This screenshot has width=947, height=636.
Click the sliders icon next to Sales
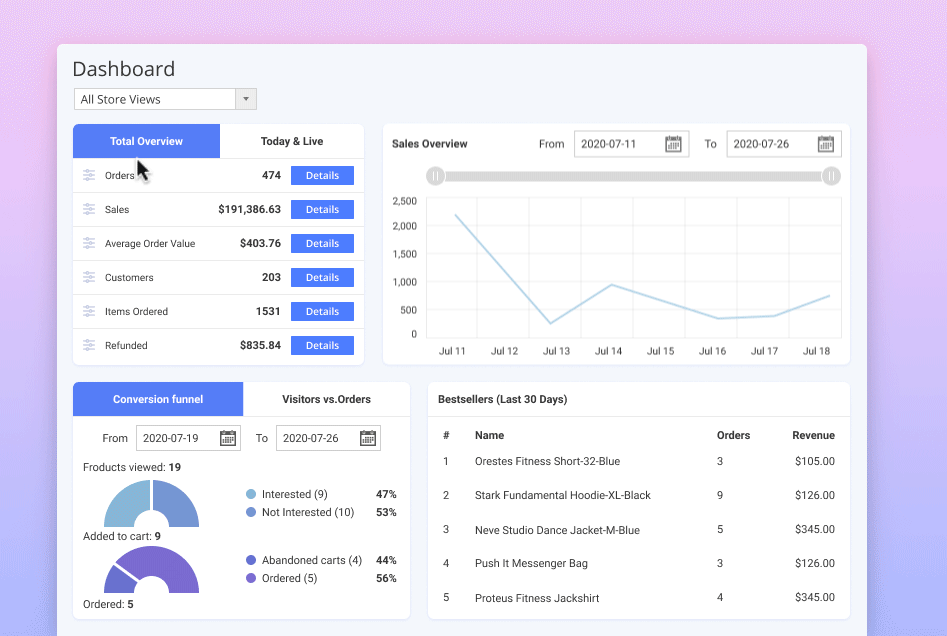tap(87, 209)
